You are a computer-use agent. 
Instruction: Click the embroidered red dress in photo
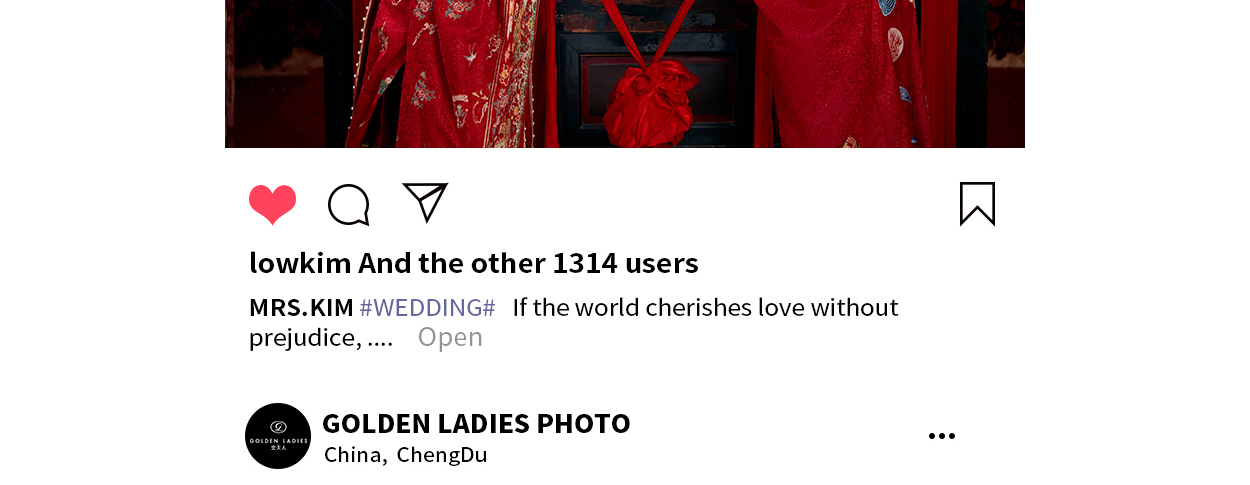click(x=445, y=74)
